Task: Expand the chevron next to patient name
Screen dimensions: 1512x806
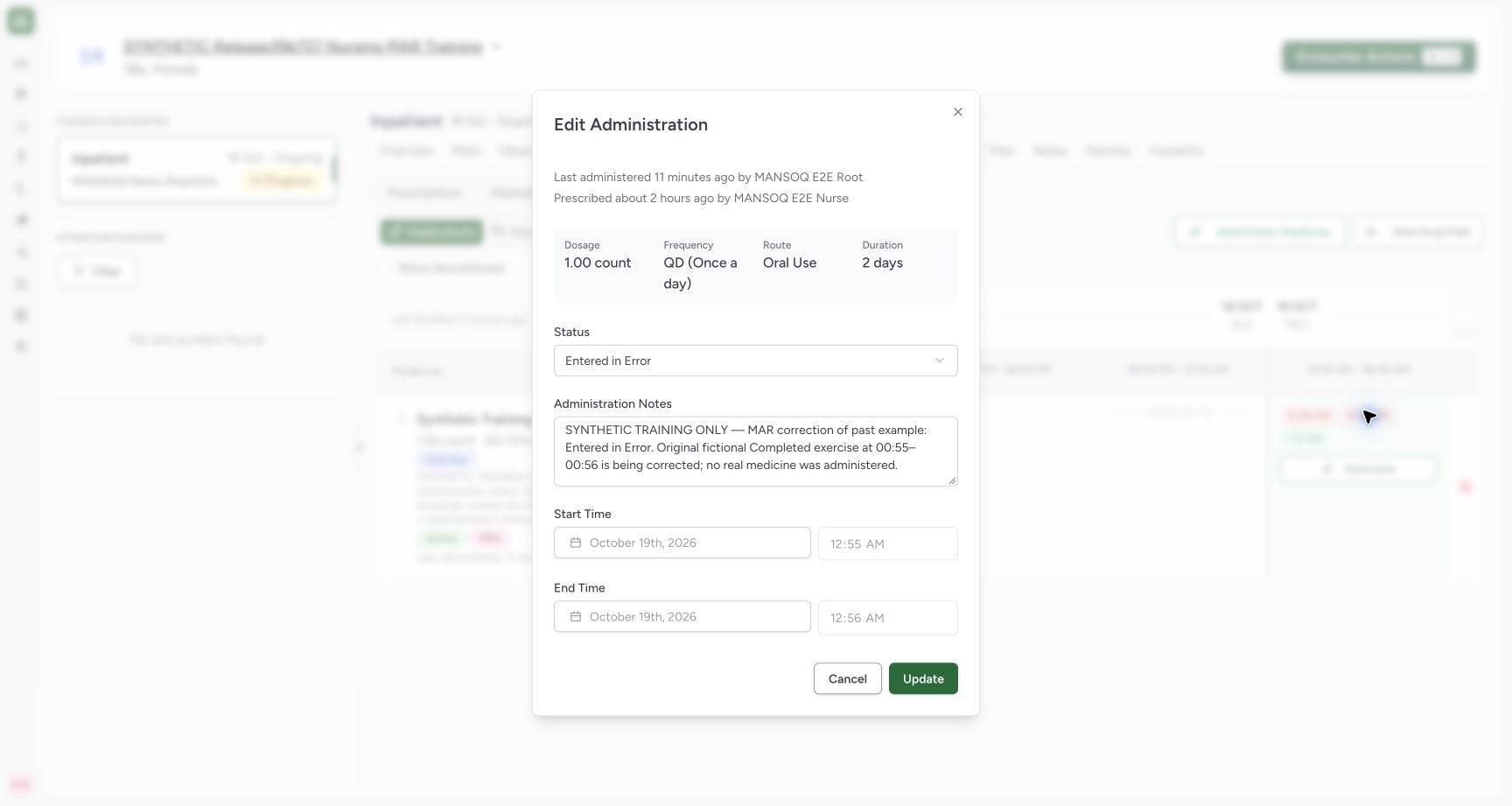Action: 496,47
